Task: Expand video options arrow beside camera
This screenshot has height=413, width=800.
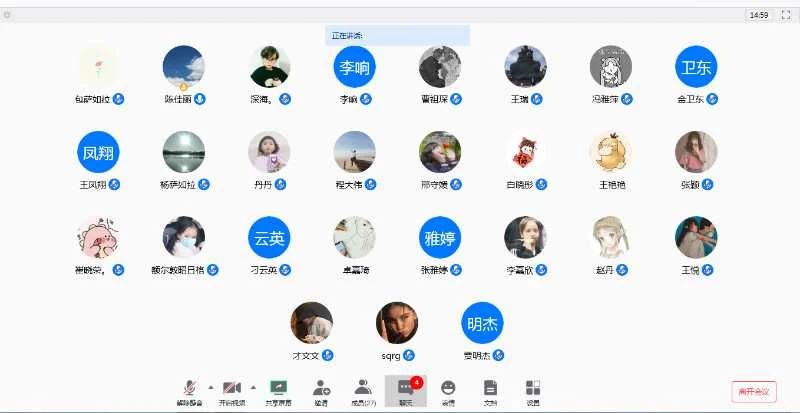Action: [252, 386]
